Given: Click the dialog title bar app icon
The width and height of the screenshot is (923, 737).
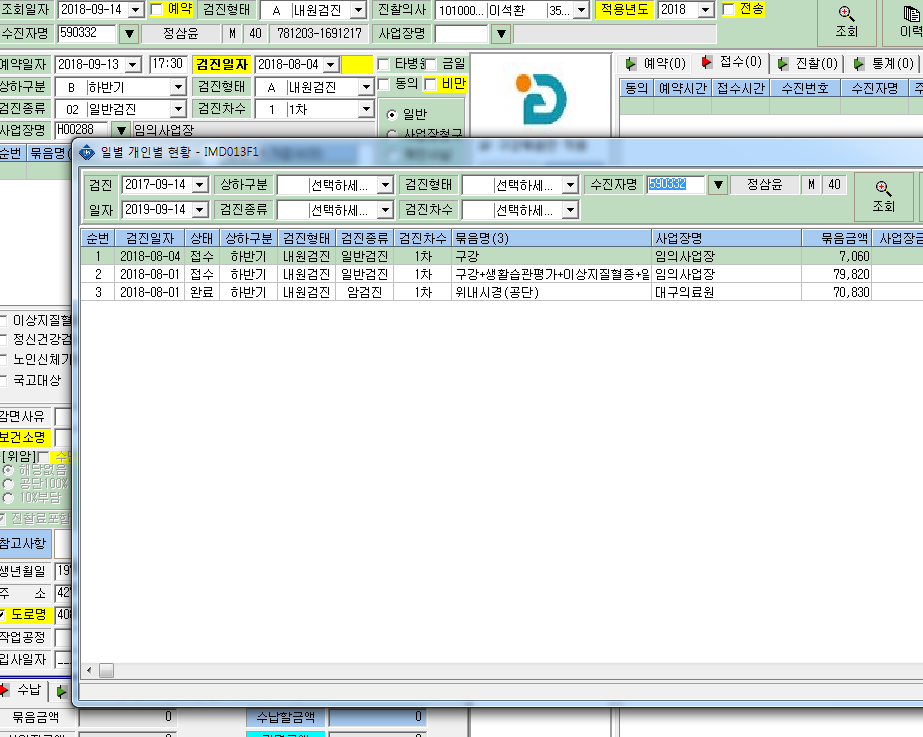Looking at the screenshot, I should [x=87, y=152].
